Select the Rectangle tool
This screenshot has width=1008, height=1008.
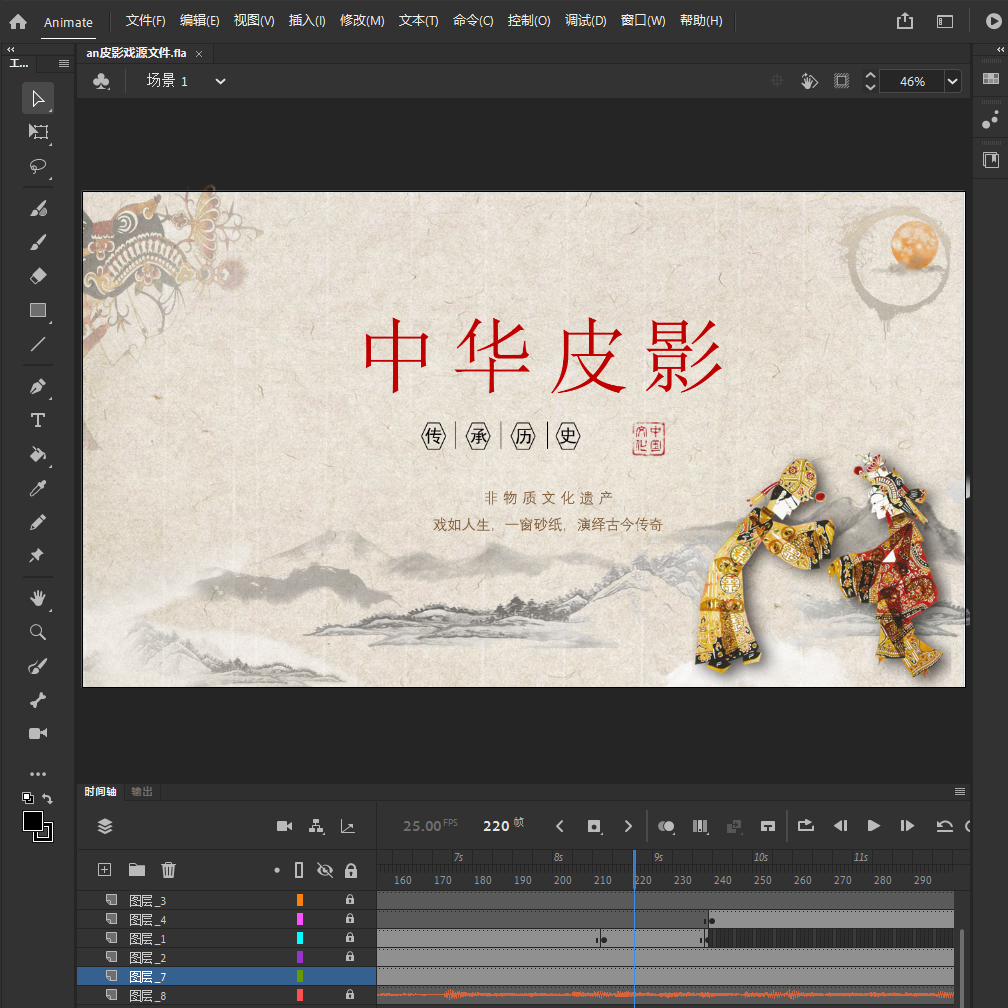click(38, 310)
